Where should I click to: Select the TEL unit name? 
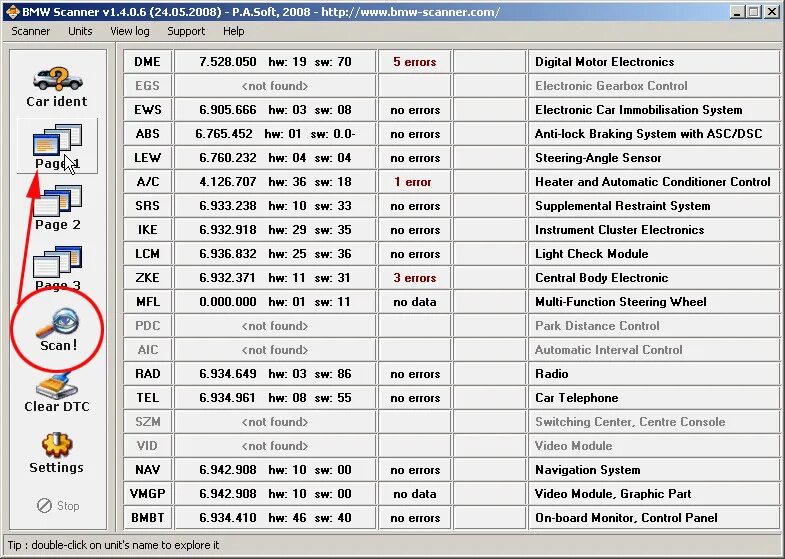[x=148, y=398]
